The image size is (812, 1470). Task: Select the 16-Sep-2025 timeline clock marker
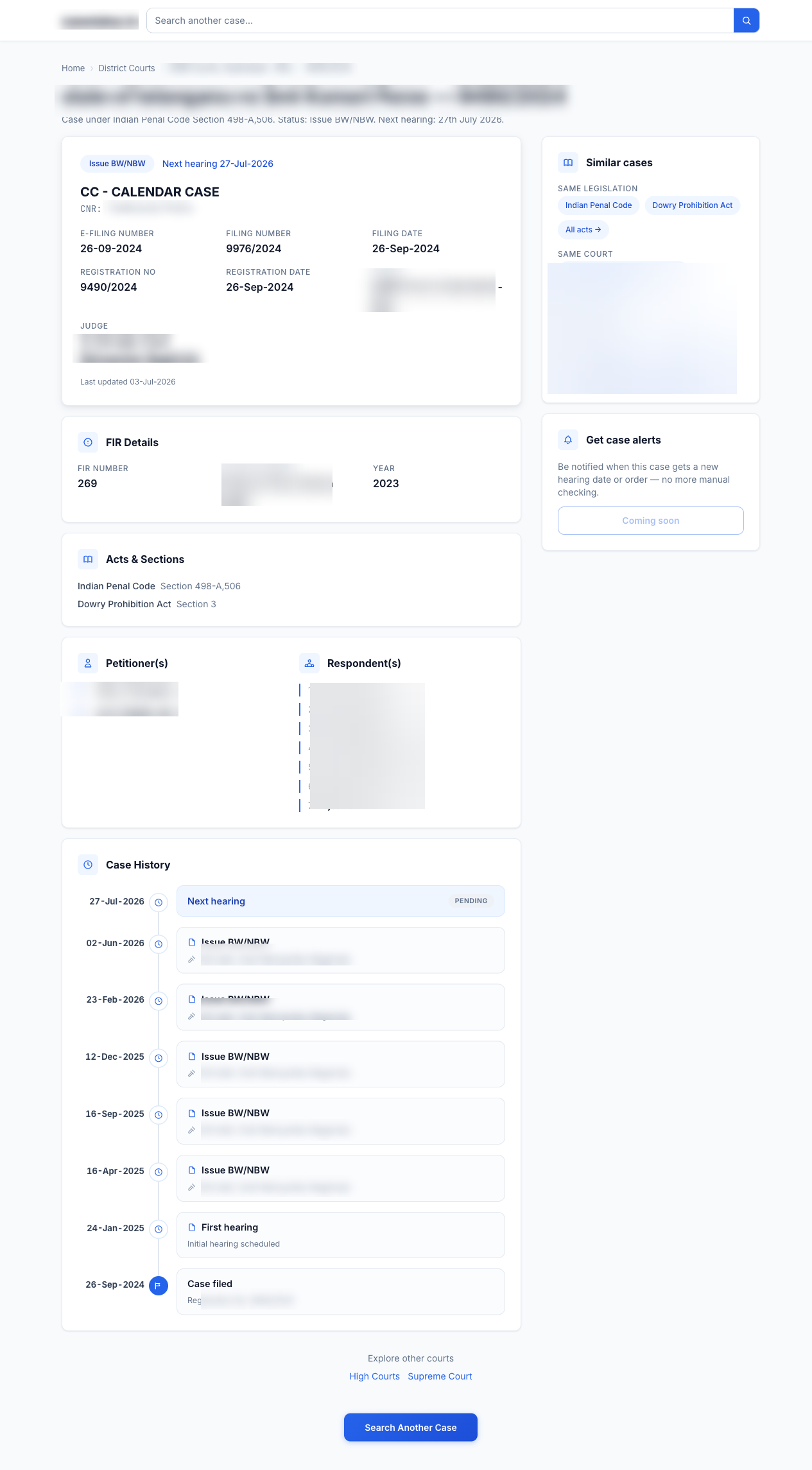(159, 1115)
